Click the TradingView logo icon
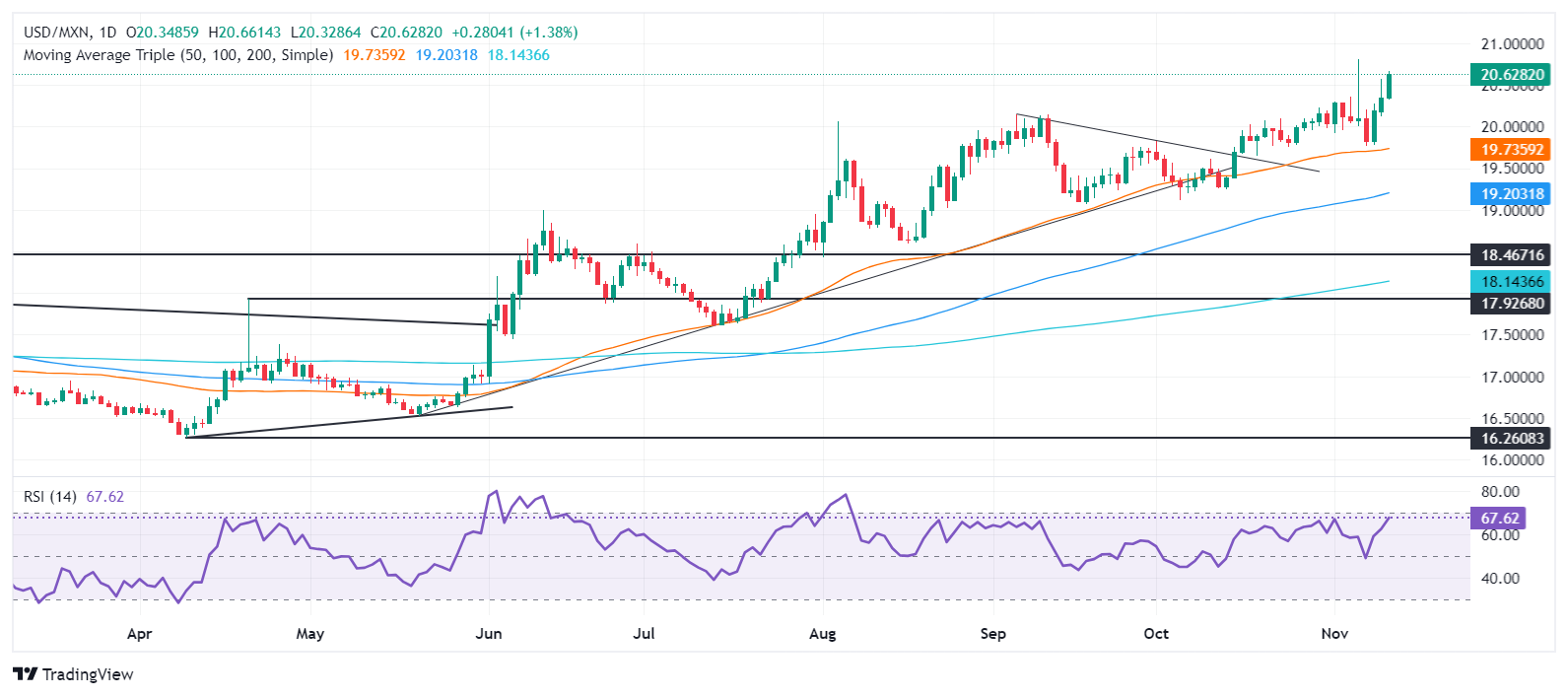 coord(25,674)
